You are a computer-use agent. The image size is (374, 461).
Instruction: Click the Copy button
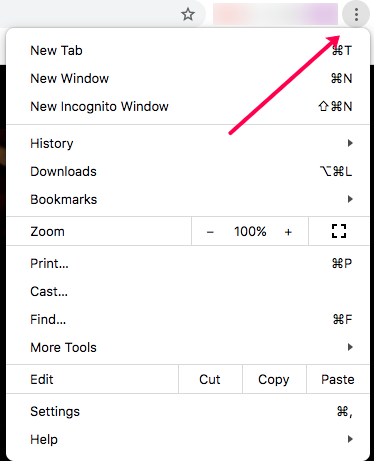[x=274, y=379]
